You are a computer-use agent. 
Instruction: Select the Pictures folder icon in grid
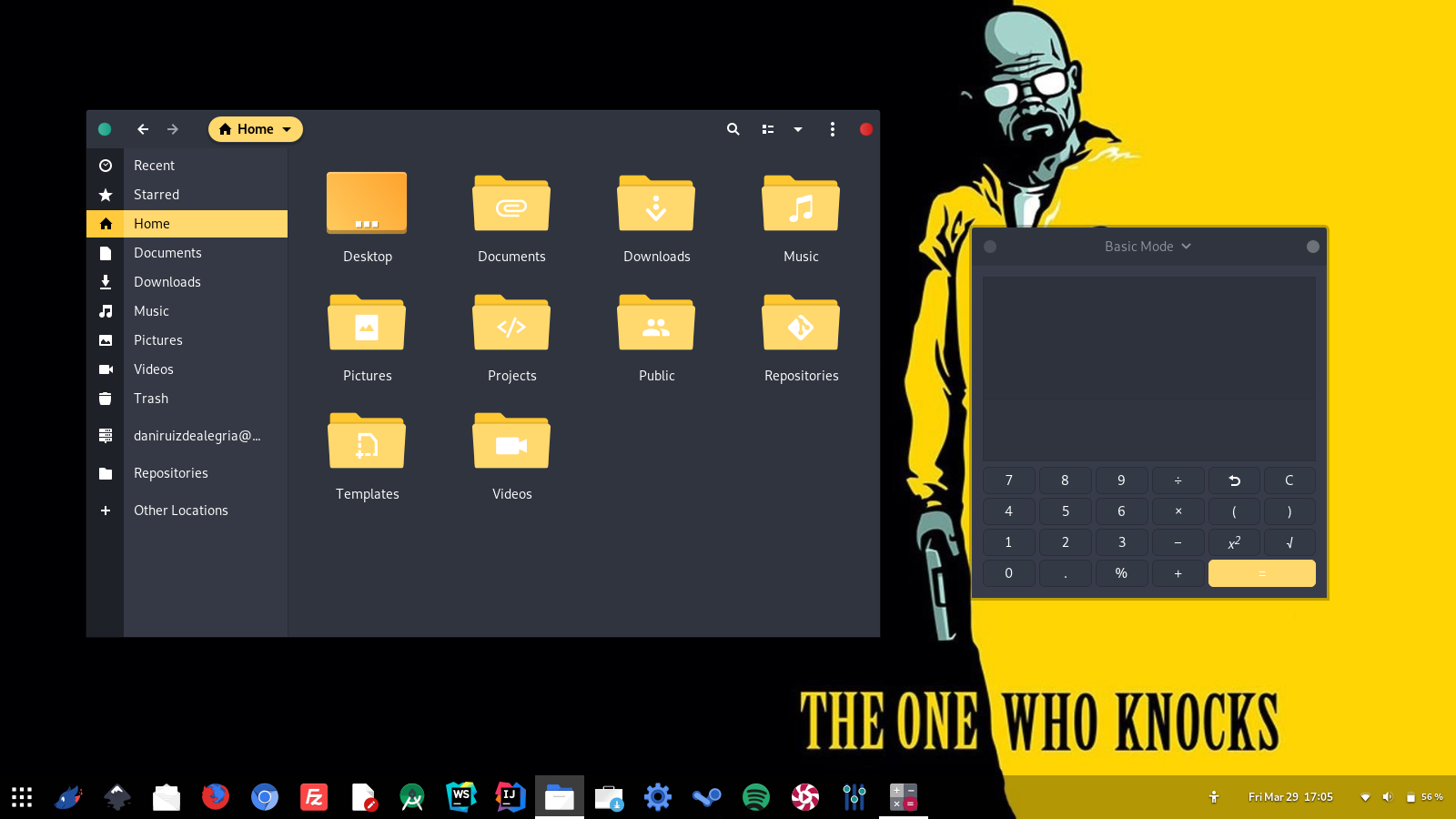coord(367,322)
